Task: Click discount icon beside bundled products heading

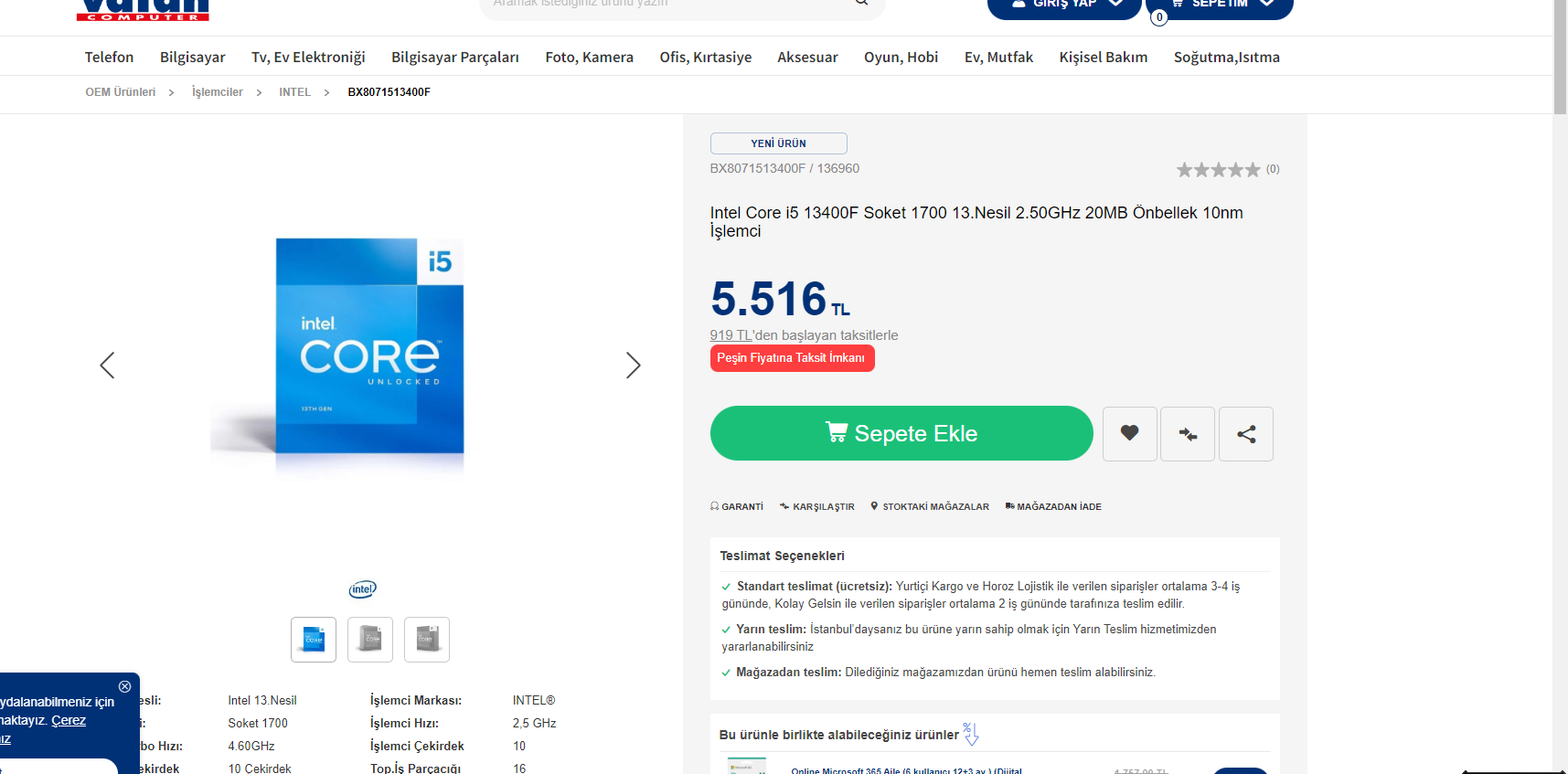Action: point(970,733)
